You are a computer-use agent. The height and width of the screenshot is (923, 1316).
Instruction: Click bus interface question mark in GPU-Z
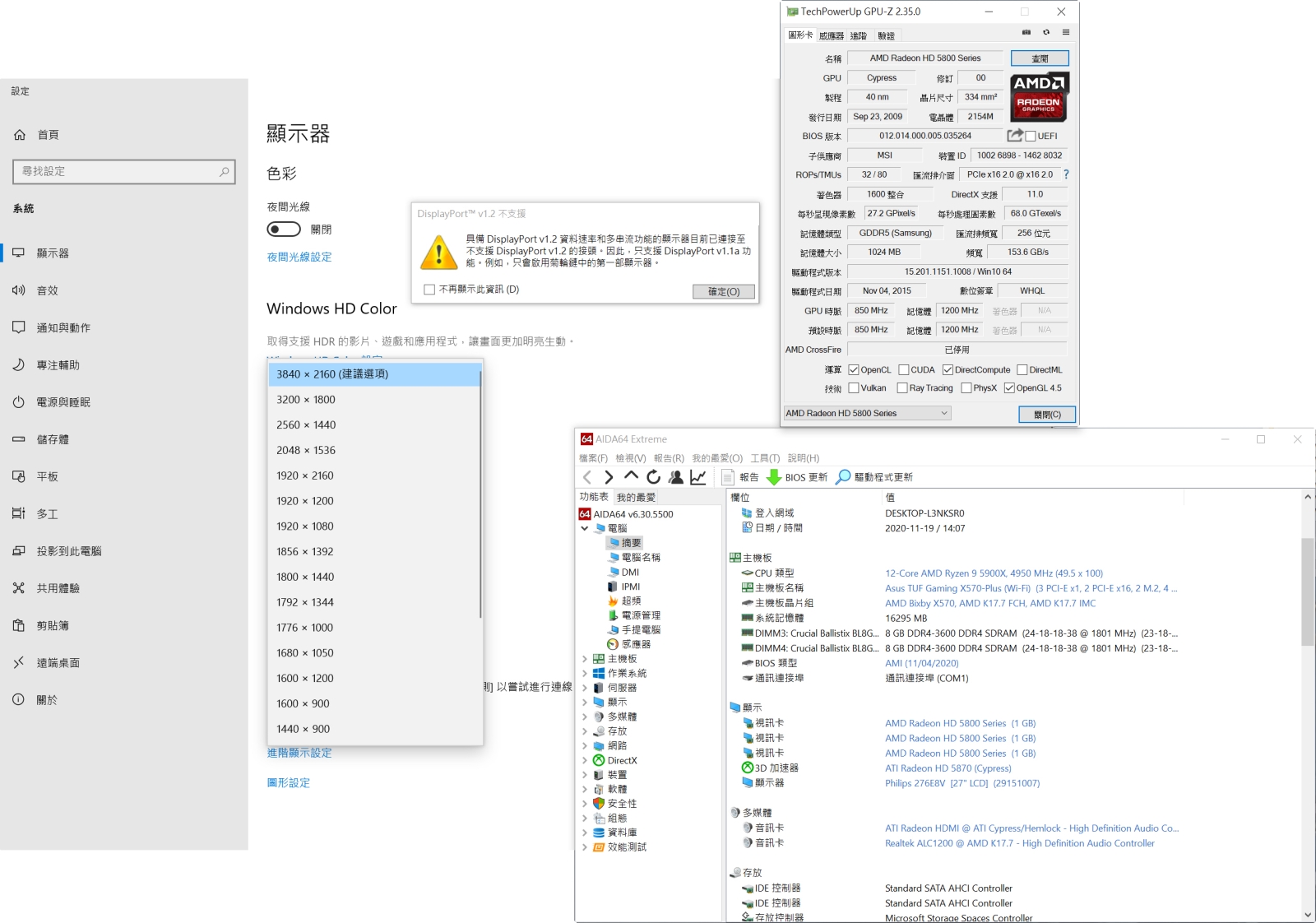pos(1066,174)
